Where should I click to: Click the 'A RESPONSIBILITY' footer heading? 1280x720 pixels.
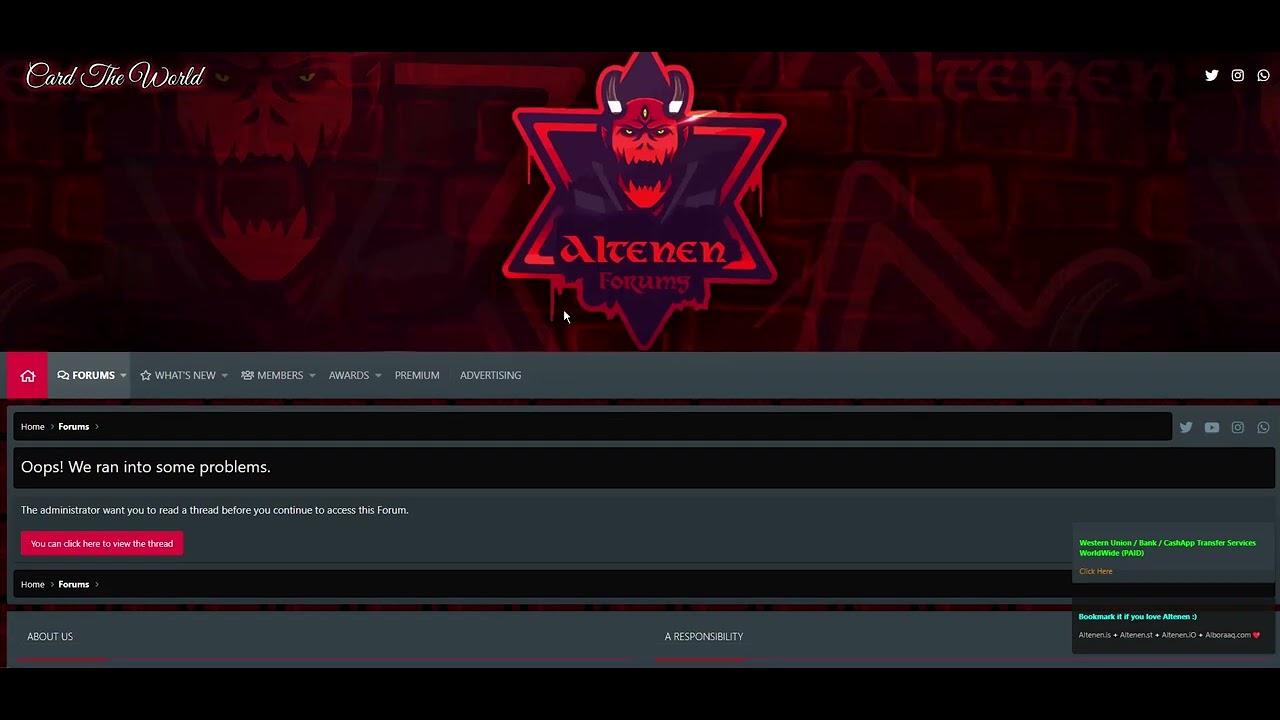[704, 637]
